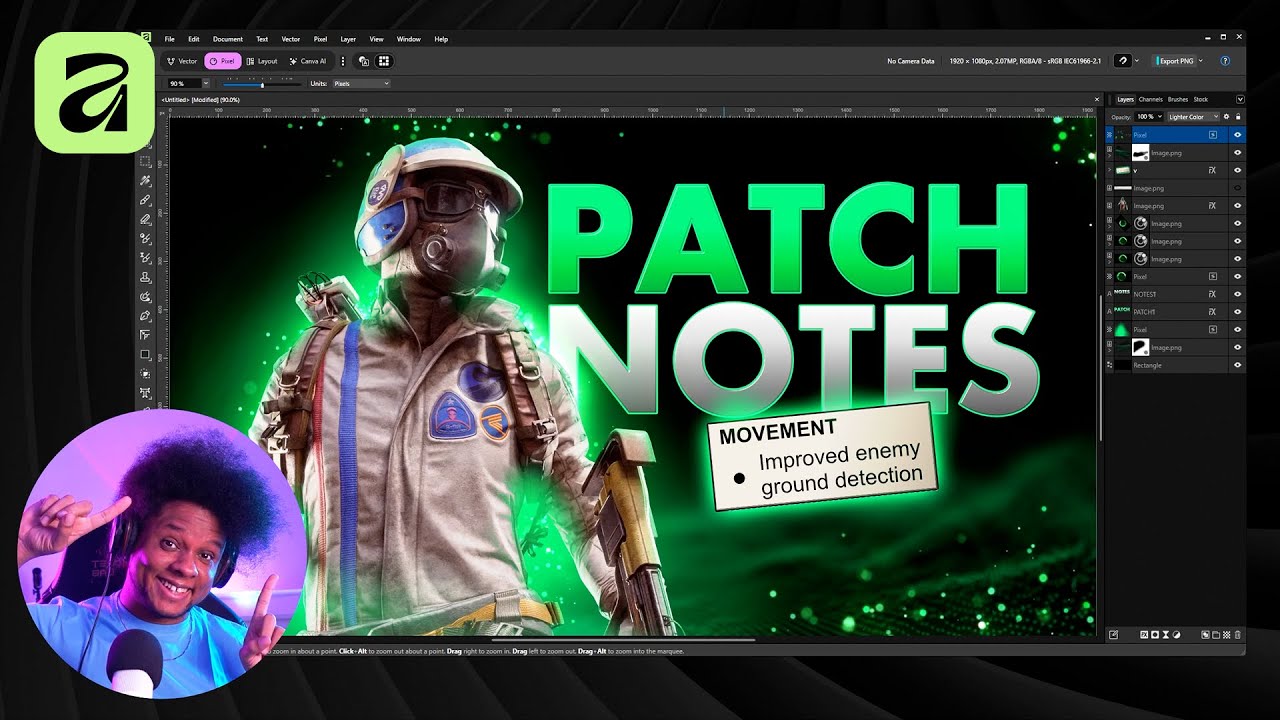1280x720 pixels.
Task: Click the FX icon on NOTEST layer
Action: point(1212,294)
